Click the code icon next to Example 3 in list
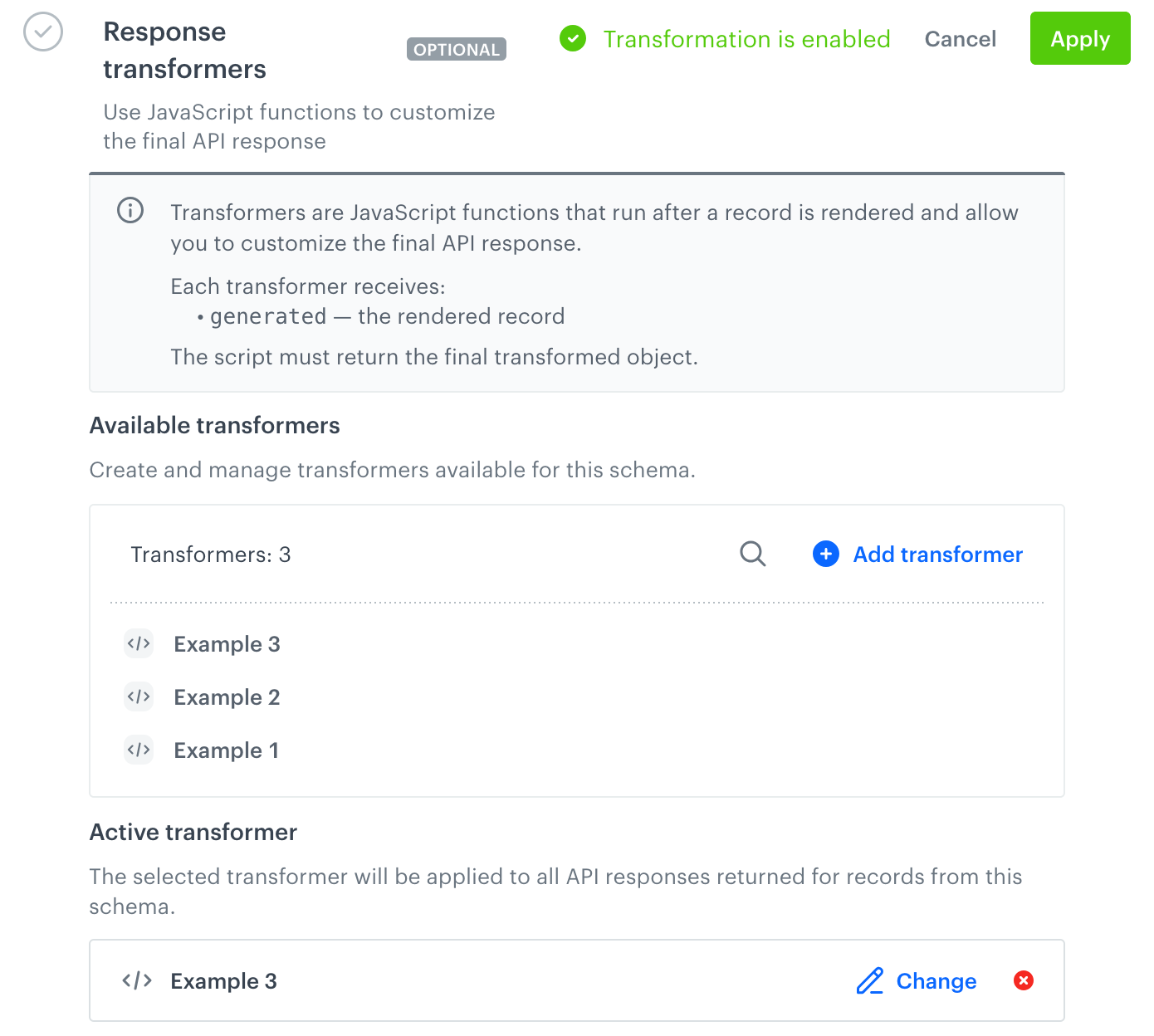Image resolution: width=1154 pixels, height=1036 pixels. click(139, 643)
